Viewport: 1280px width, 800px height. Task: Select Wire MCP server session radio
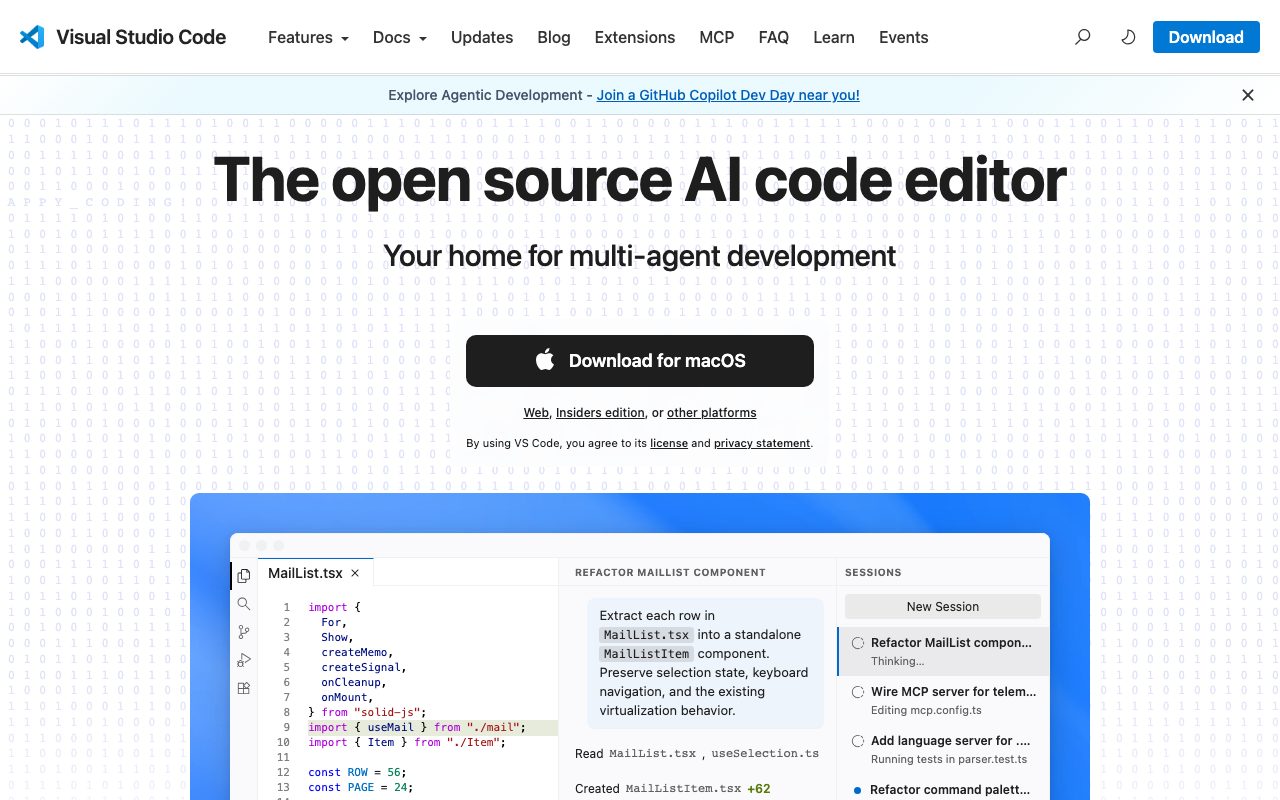pyautogui.click(x=858, y=692)
